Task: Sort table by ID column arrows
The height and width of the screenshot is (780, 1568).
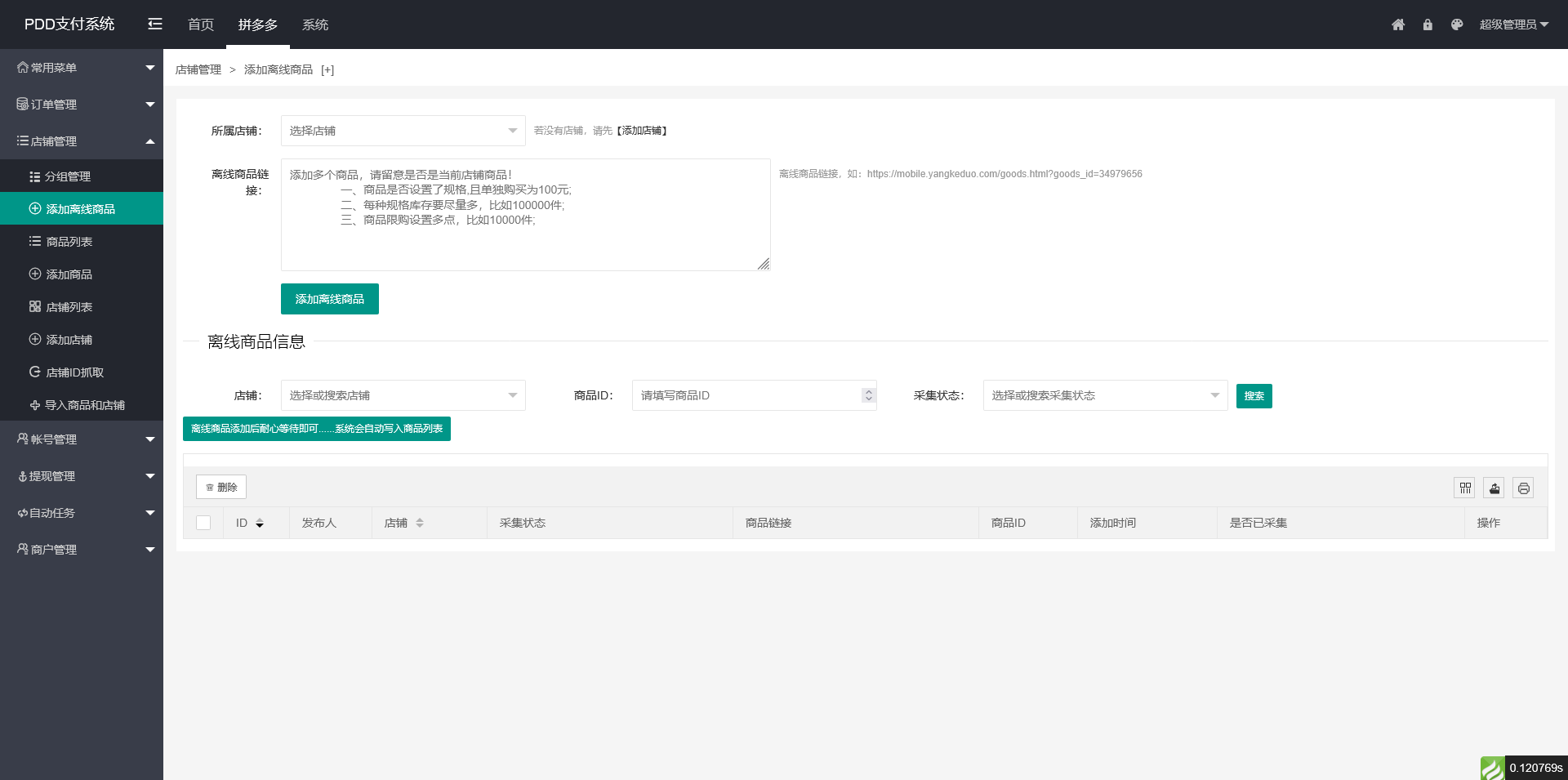Action: (260, 524)
